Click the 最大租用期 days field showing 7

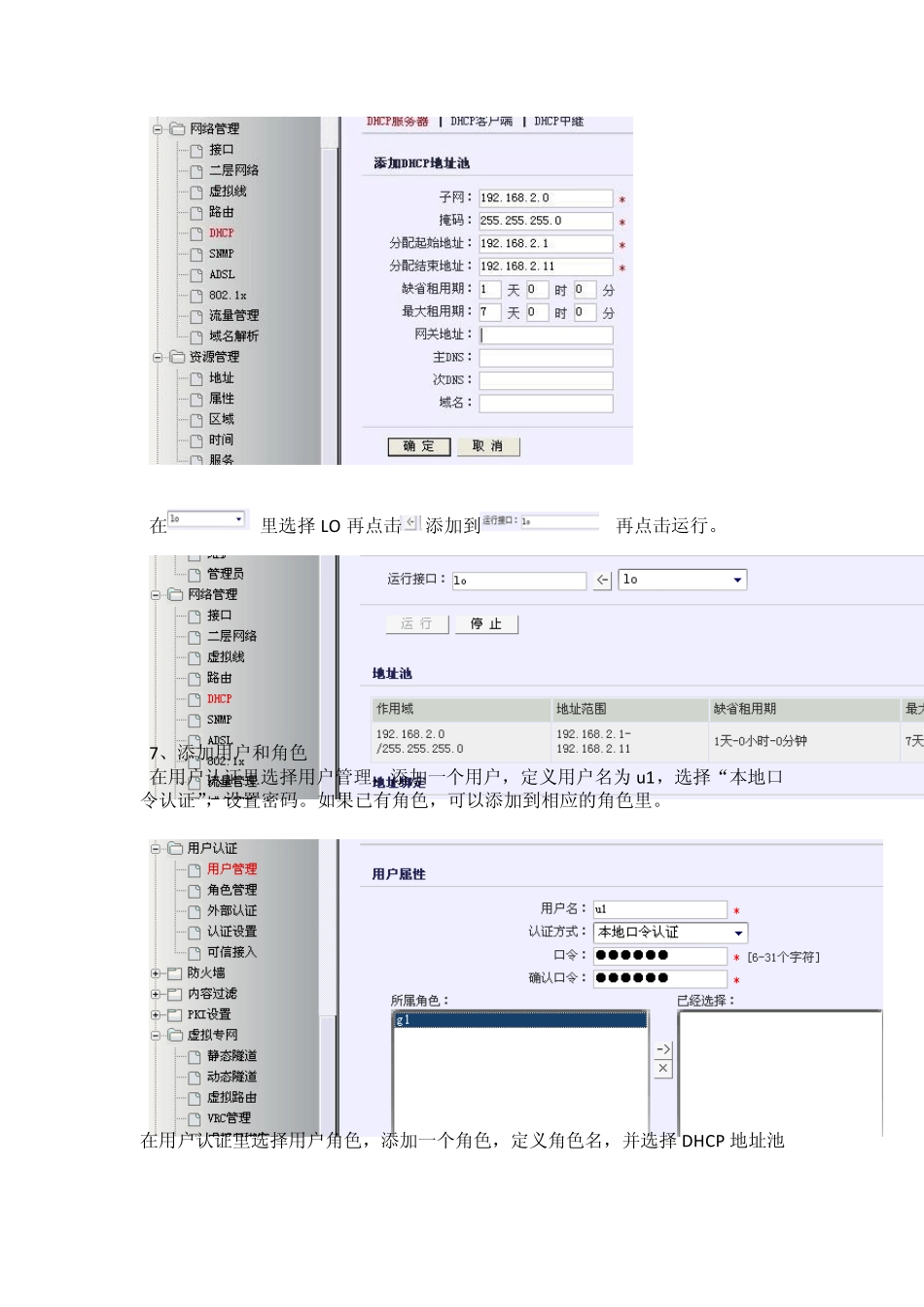(489, 312)
